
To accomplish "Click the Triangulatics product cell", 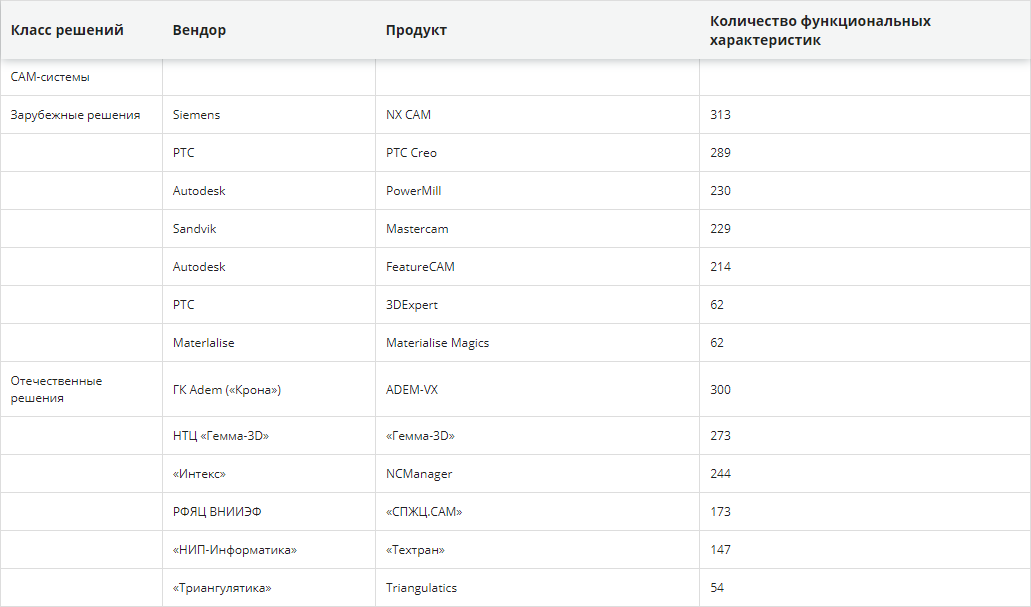I will pyautogui.click(x=537, y=588).
